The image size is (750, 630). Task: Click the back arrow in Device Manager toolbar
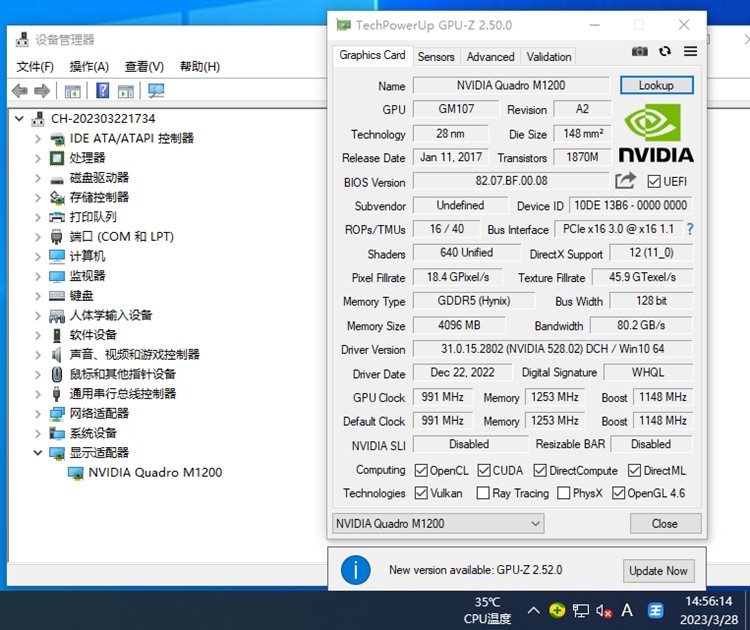(20, 90)
